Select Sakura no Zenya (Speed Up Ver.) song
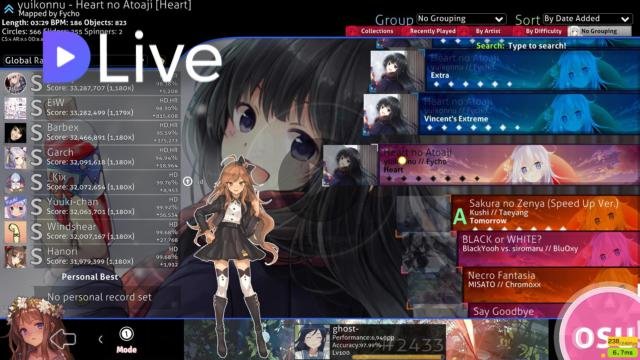Image resolution: width=640 pixels, height=360 pixels. pos(545,212)
